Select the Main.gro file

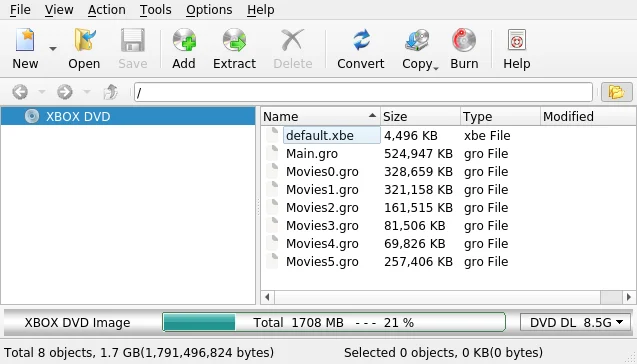click(x=312, y=154)
